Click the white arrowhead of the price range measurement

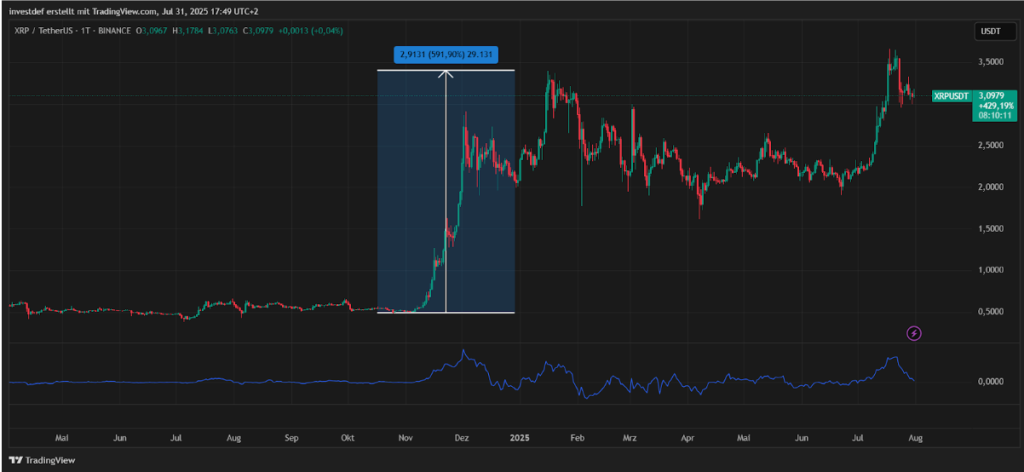pyautogui.click(x=446, y=72)
